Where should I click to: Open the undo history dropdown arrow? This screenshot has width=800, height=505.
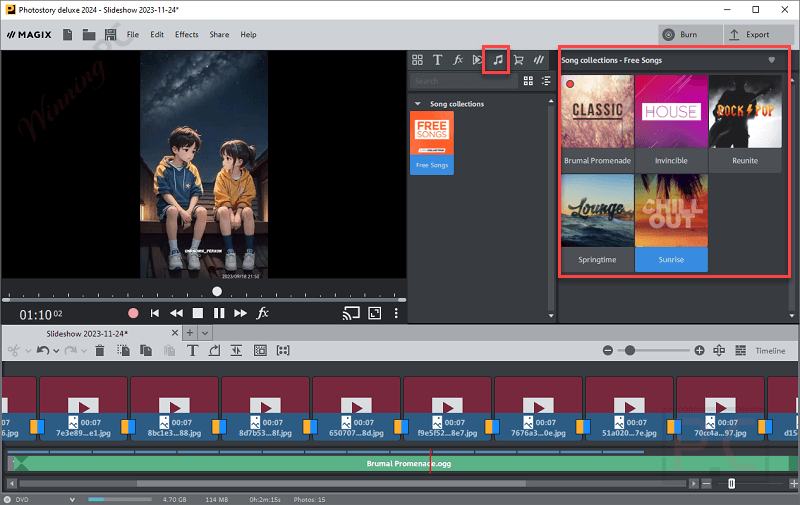point(56,351)
